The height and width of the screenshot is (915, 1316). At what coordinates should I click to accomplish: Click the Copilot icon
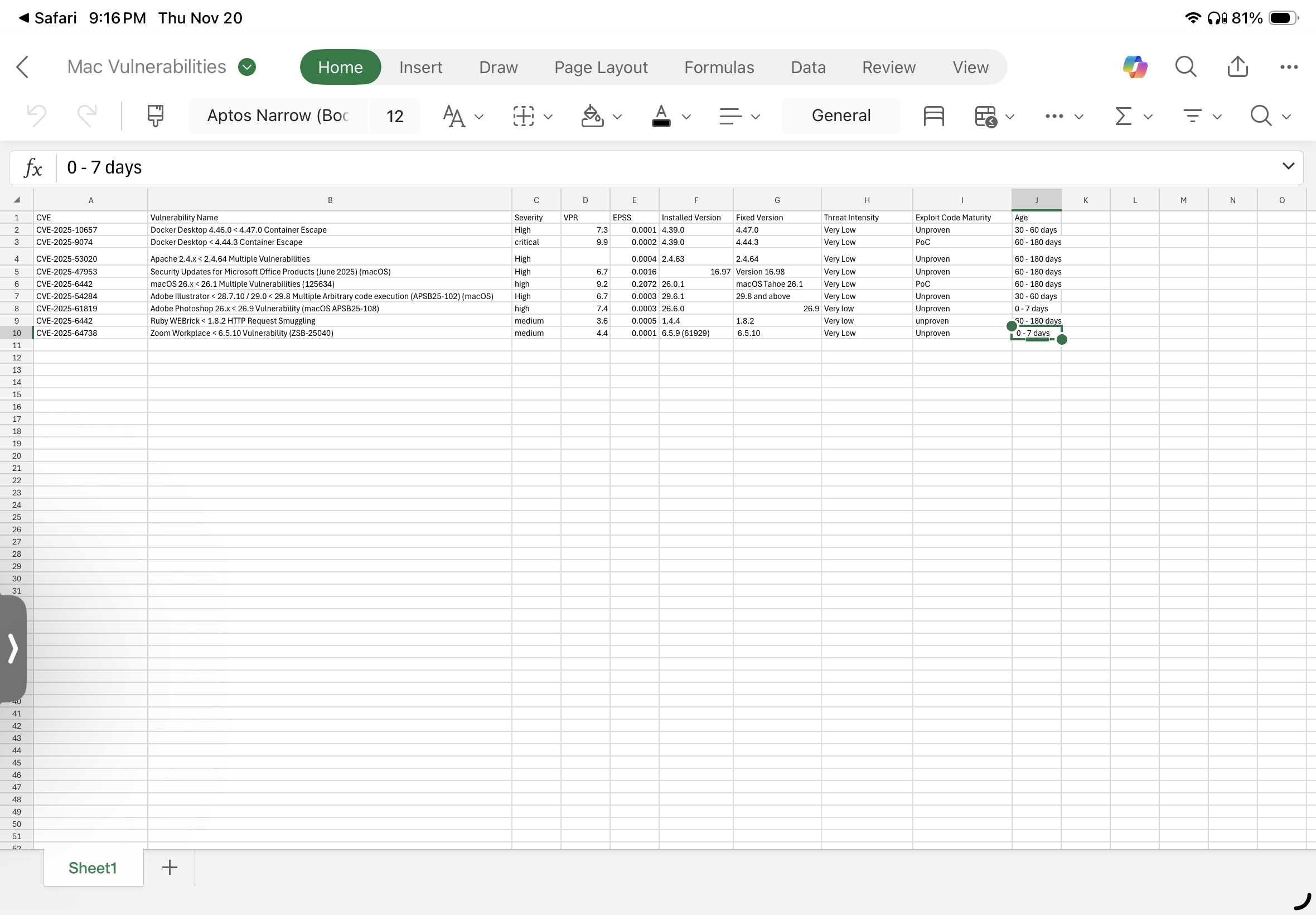click(x=1134, y=67)
